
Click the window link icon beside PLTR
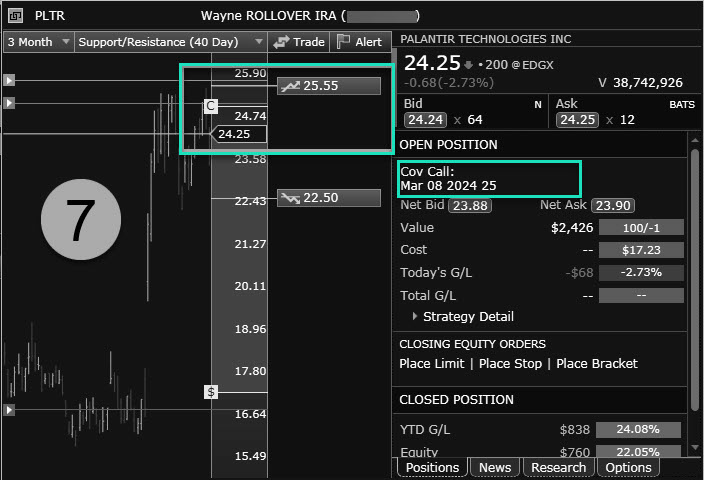click(x=16, y=16)
